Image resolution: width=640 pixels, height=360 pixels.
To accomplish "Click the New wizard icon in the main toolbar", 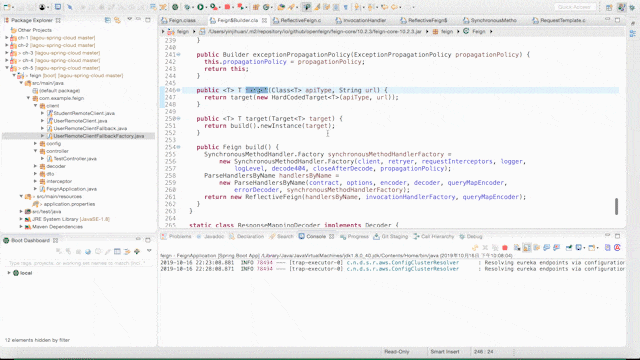I will tap(7, 7).
